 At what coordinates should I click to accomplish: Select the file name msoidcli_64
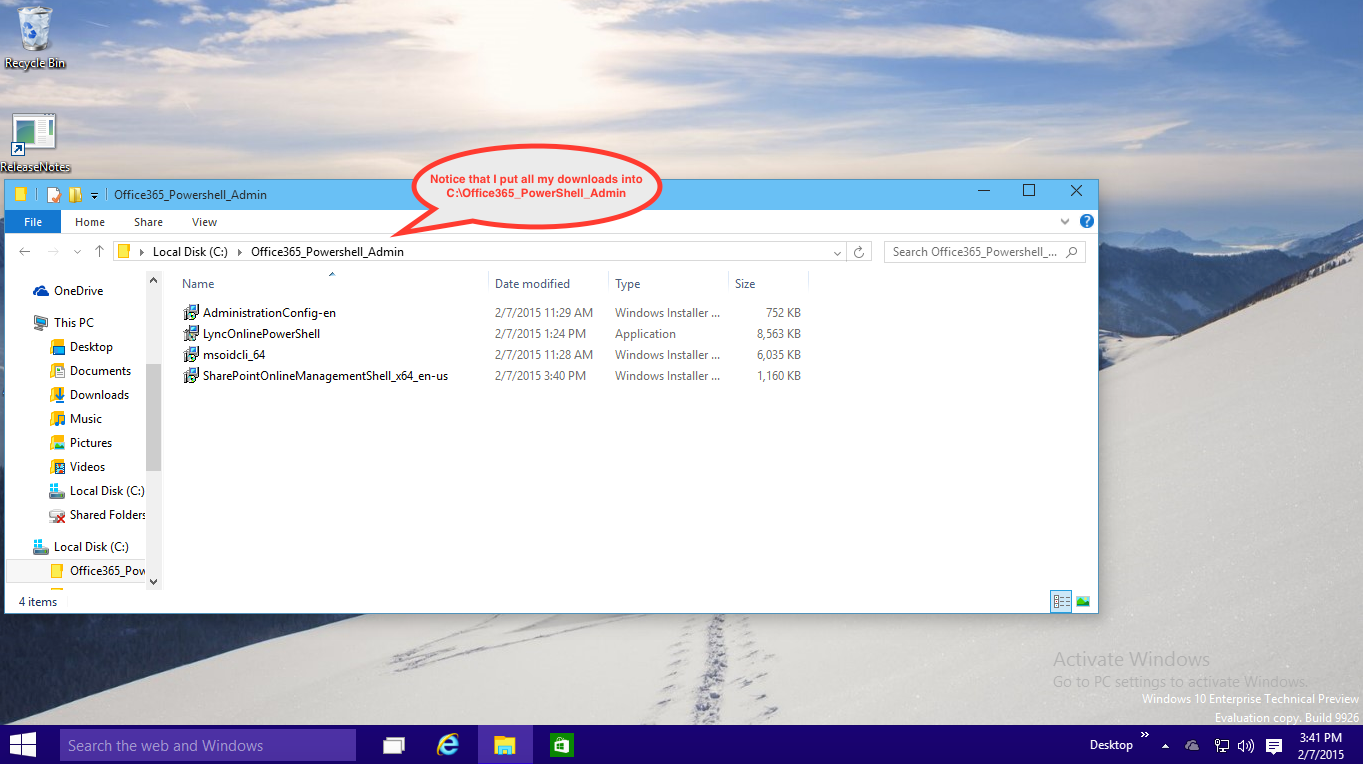click(x=234, y=355)
